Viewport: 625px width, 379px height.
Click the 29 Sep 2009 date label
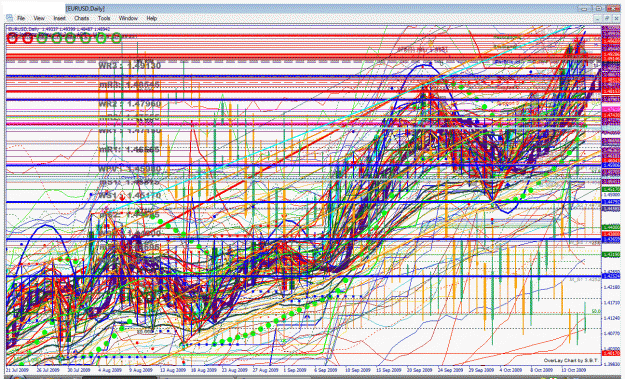coord(481,370)
